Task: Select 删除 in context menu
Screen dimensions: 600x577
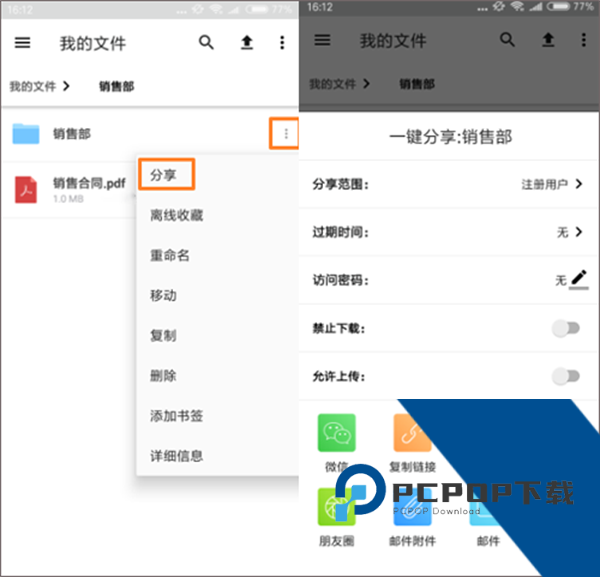Action: 163,376
